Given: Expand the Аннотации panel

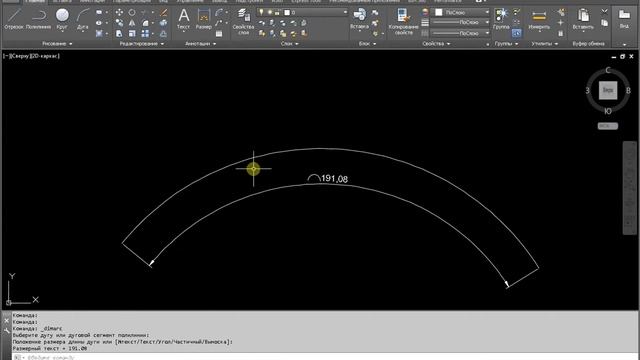Looking at the screenshot, I should 200,43.
